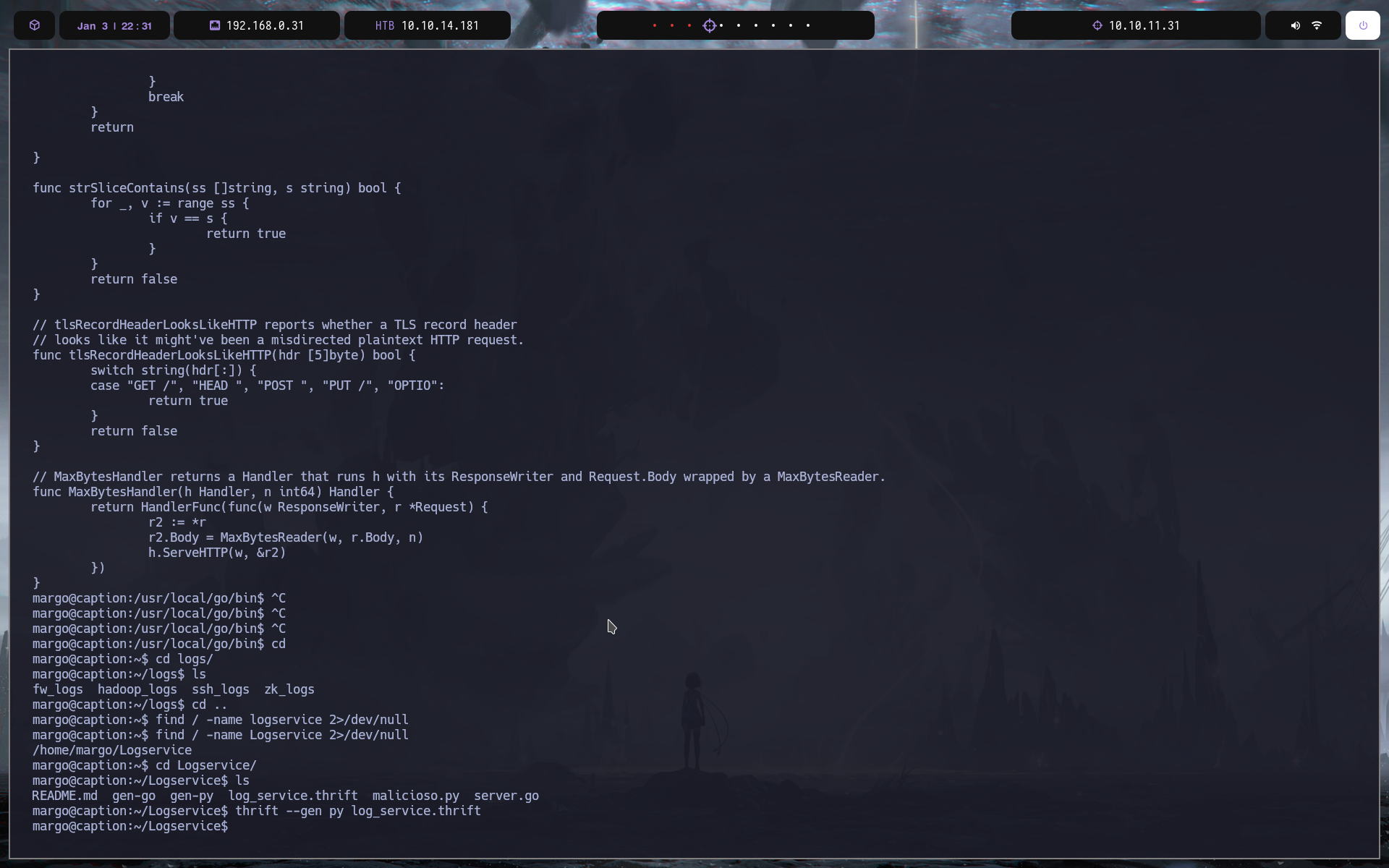1389x868 pixels.
Task: Click the 'thrift --gen py' command line
Action: (257, 811)
